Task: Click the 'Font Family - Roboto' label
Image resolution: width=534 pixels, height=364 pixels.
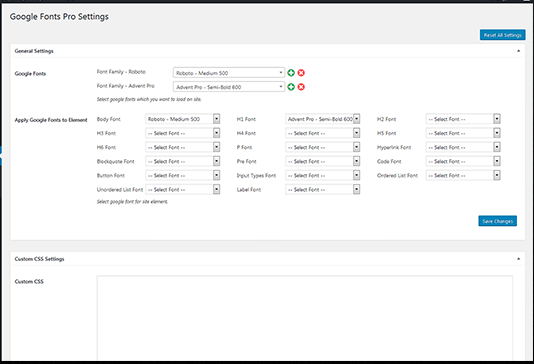Action: pos(121,72)
